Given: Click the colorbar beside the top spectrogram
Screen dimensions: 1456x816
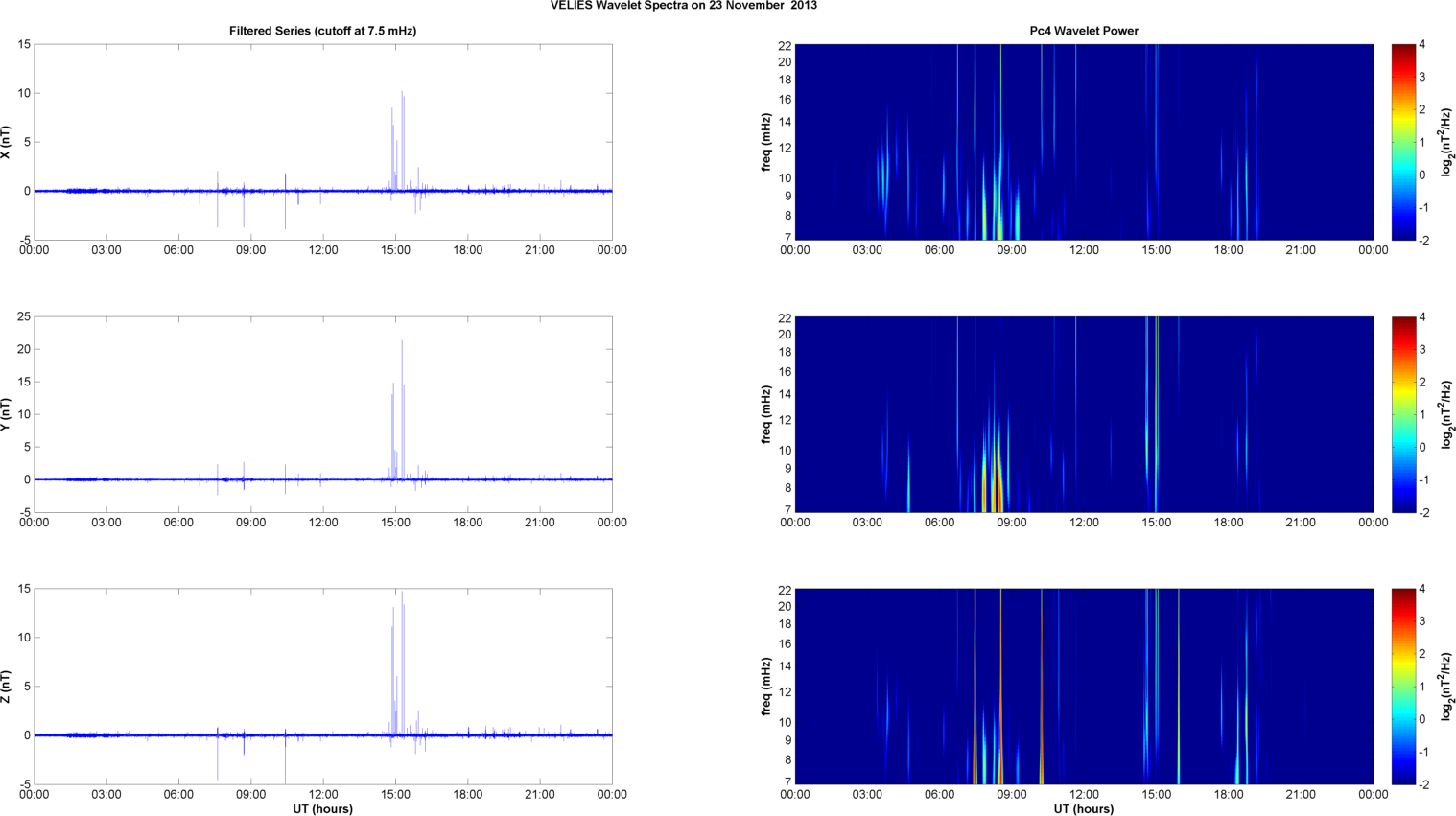Looking at the screenshot, I should (x=1403, y=142).
